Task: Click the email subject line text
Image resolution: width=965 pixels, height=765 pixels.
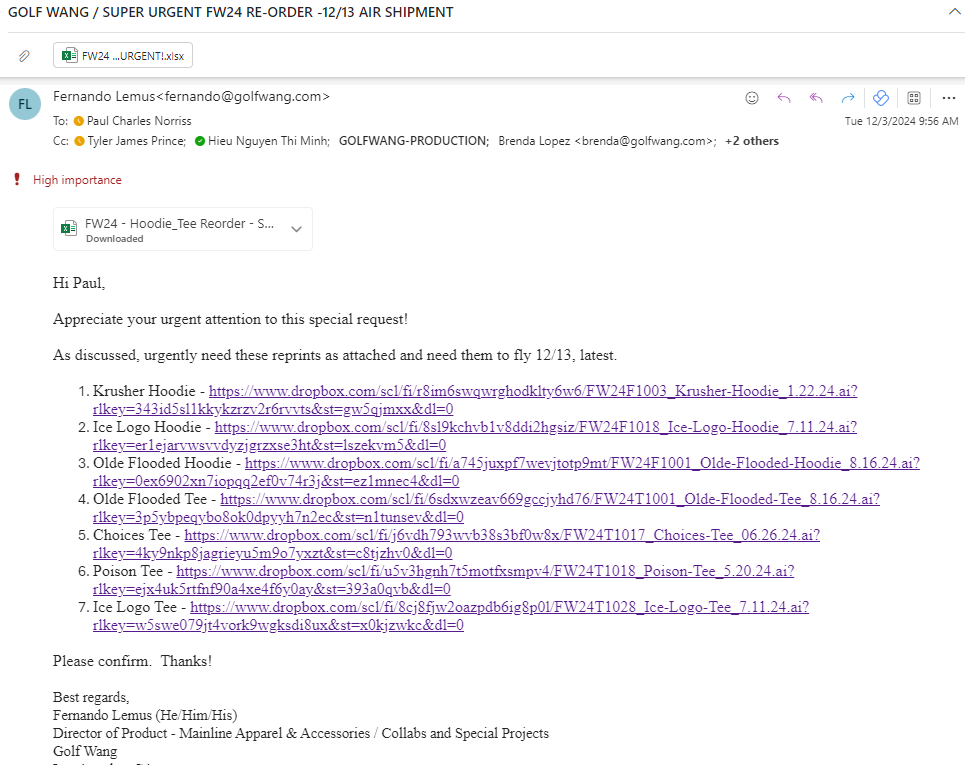Action: click(x=231, y=12)
